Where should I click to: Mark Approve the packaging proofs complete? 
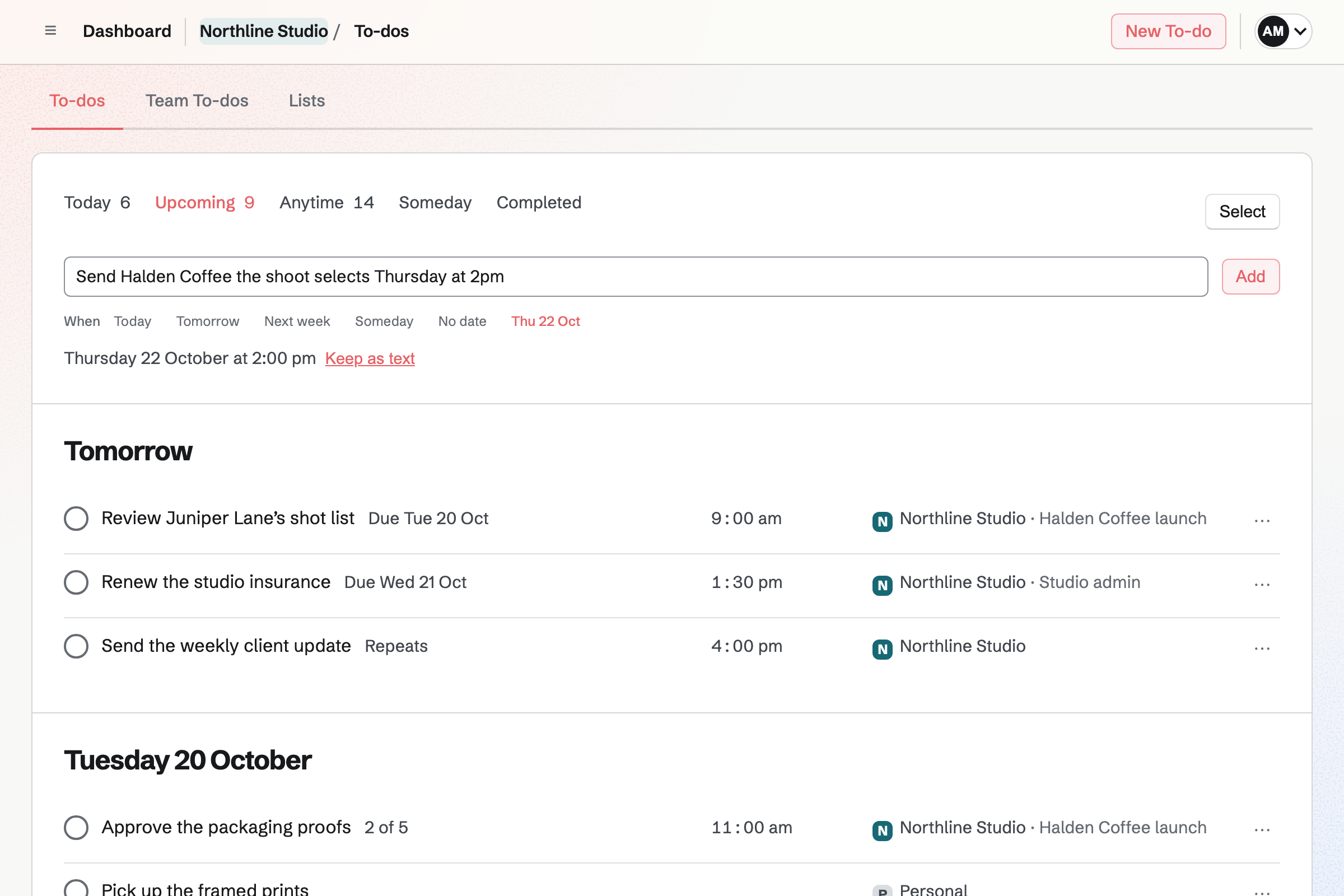point(76,828)
